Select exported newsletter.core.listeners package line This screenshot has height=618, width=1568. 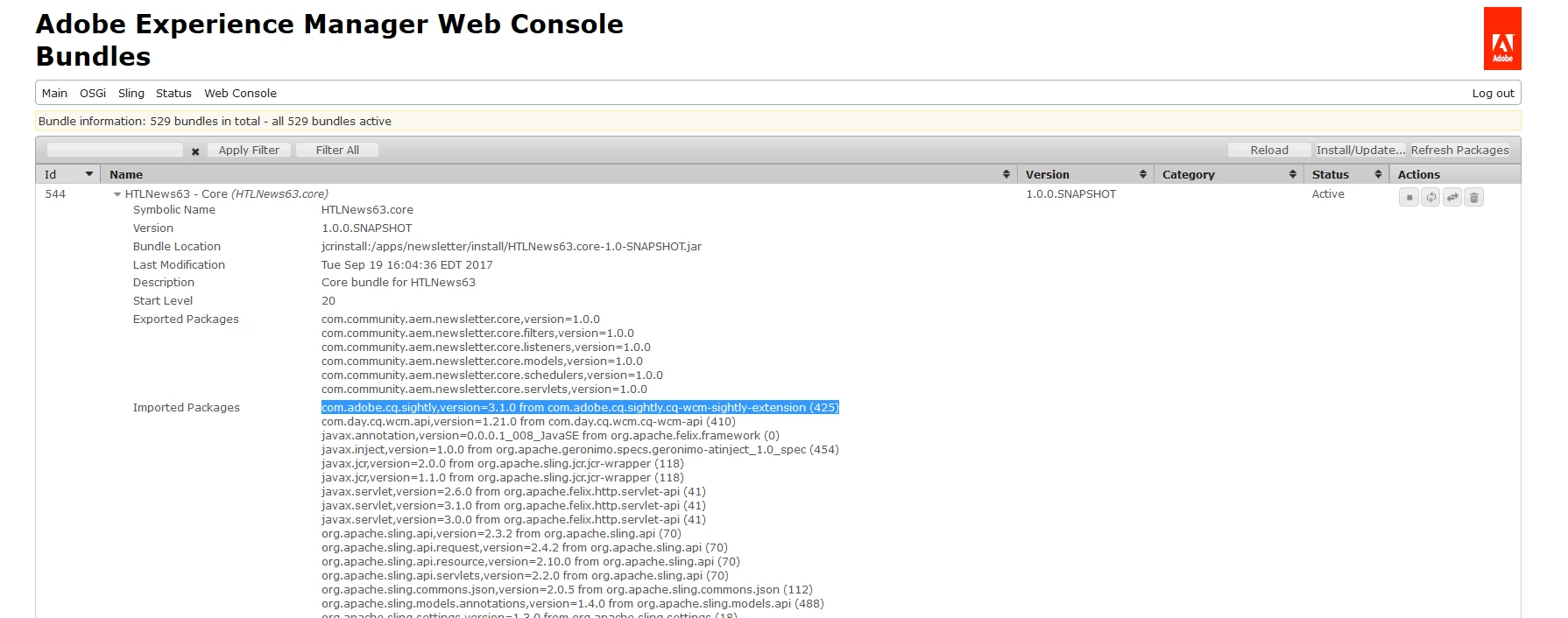[486, 347]
